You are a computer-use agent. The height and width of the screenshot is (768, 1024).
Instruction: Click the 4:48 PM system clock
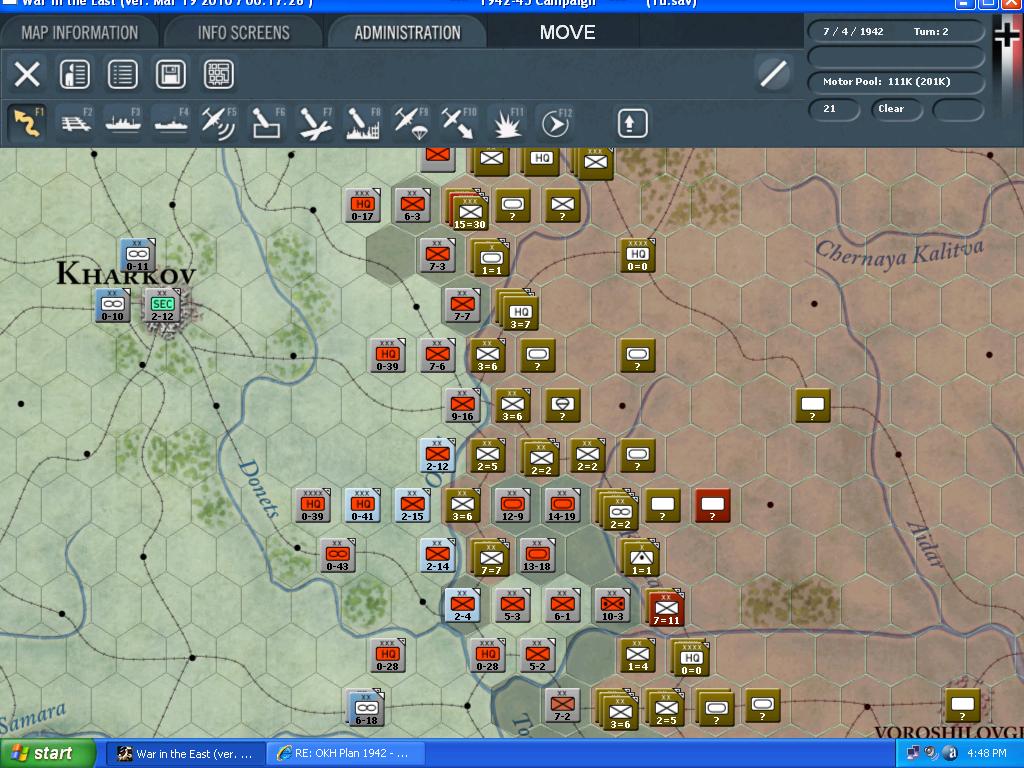(x=987, y=754)
